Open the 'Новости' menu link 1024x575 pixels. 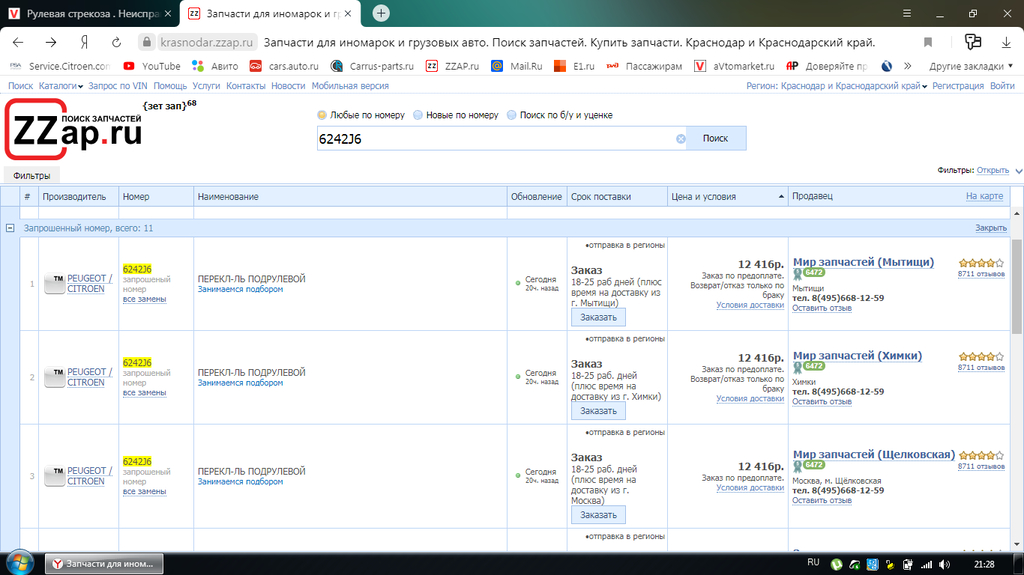pos(288,86)
